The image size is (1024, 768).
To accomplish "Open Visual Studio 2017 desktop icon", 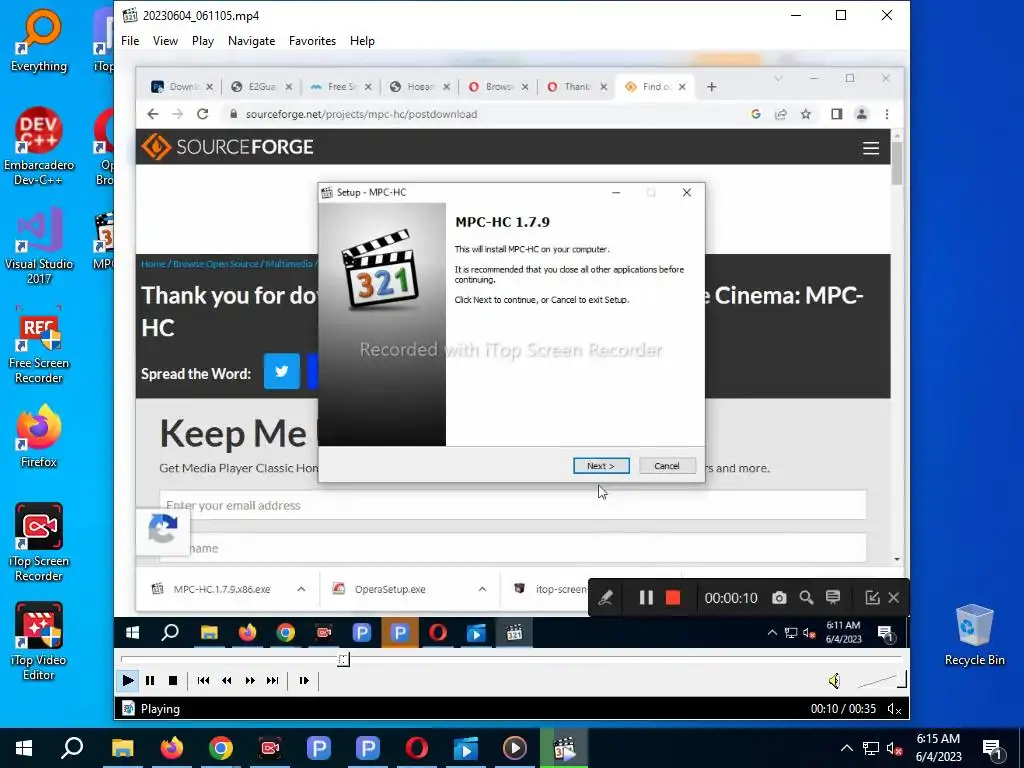I will [x=39, y=246].
